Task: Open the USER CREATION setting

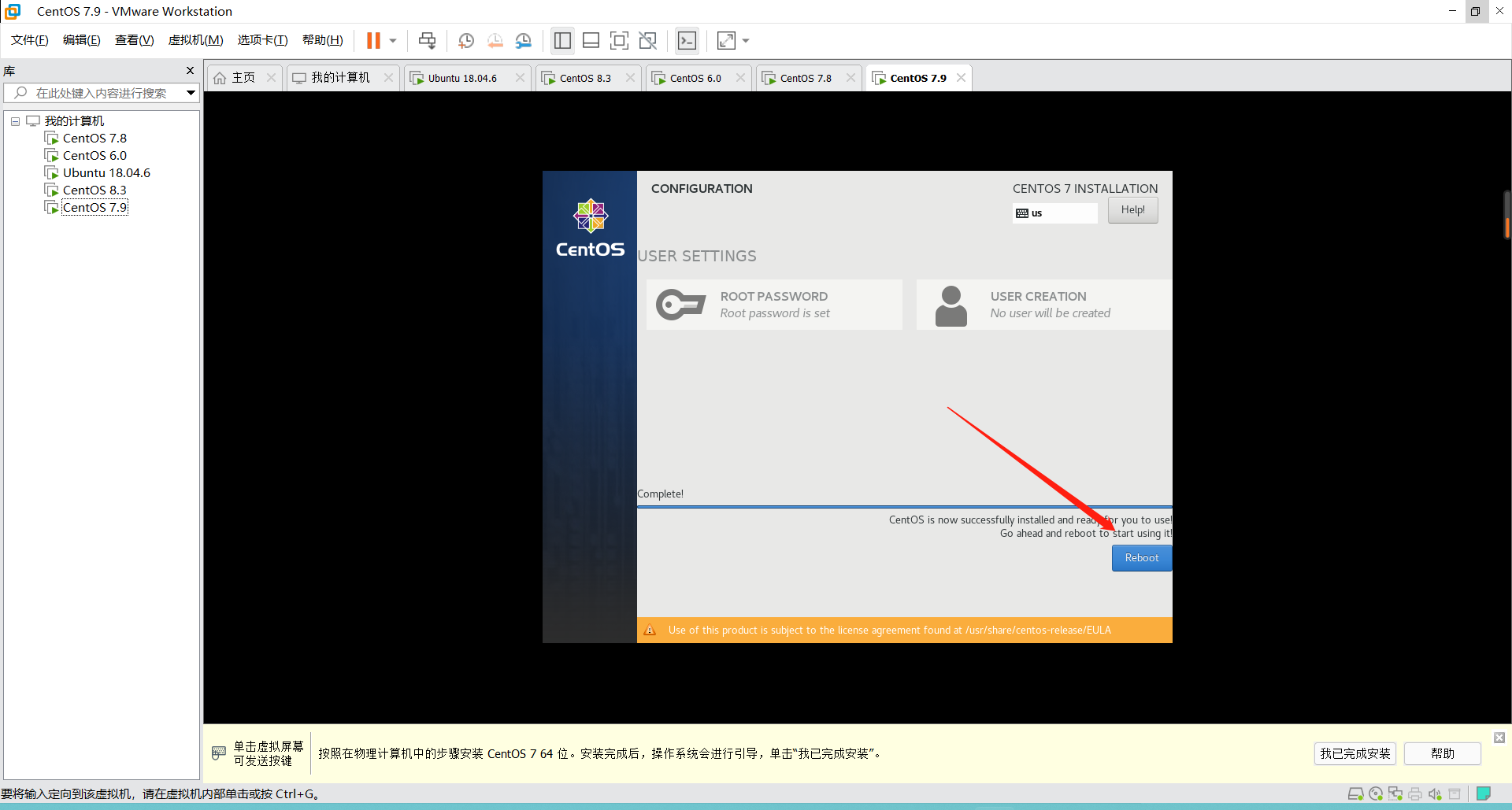Action: pos(1044,305)
